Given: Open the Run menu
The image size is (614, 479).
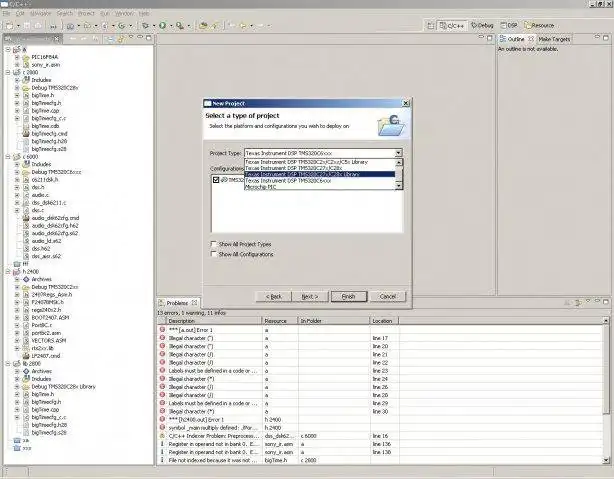Looking at the screenshot, I should click(x=105, y=13).
